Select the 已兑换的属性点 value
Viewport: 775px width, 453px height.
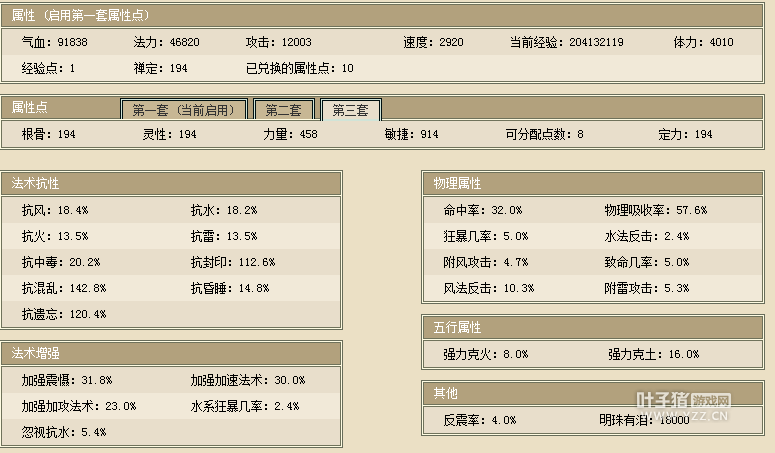347,69
